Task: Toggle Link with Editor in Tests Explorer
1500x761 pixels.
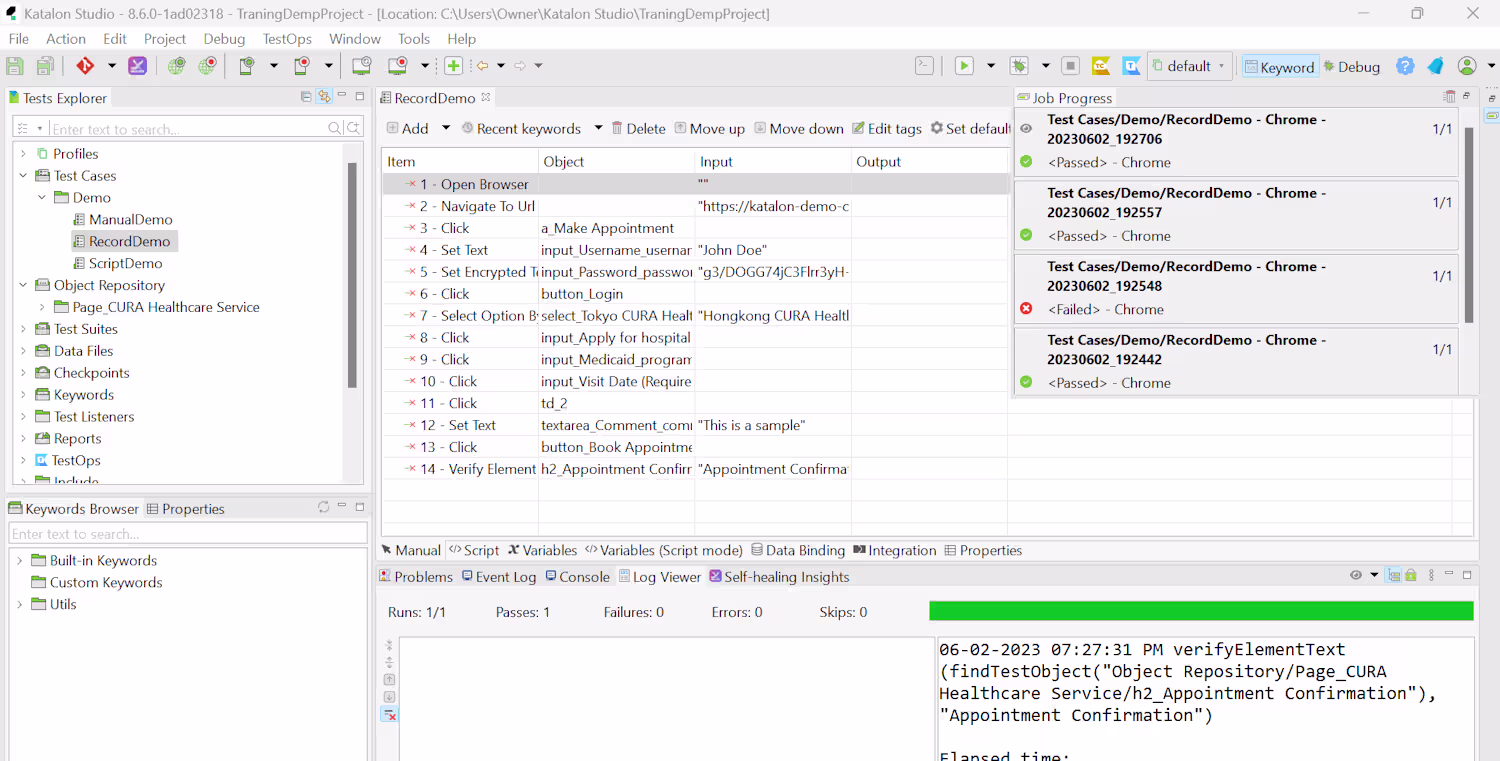Action: 324,97
